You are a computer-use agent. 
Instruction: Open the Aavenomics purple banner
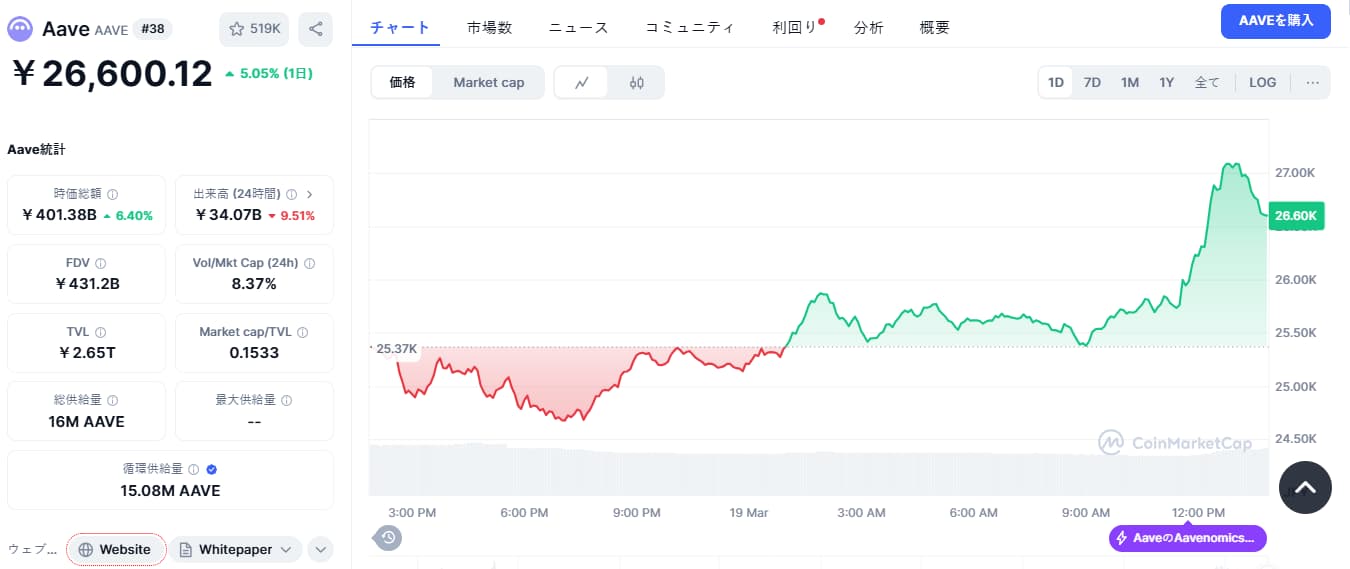[1187, 538]
